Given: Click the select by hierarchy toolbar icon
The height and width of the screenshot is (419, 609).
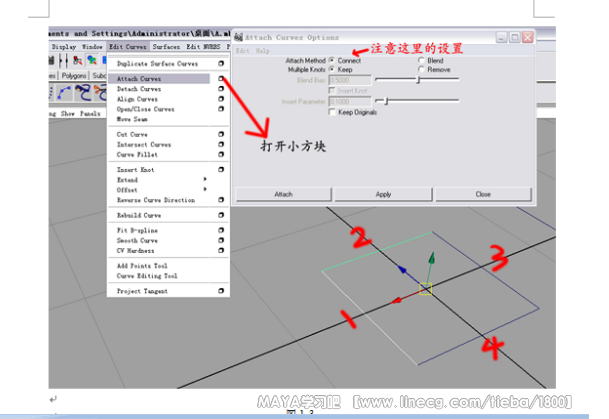Looking at the screenshot, I should pyautogui.click(x=78, y=60).
